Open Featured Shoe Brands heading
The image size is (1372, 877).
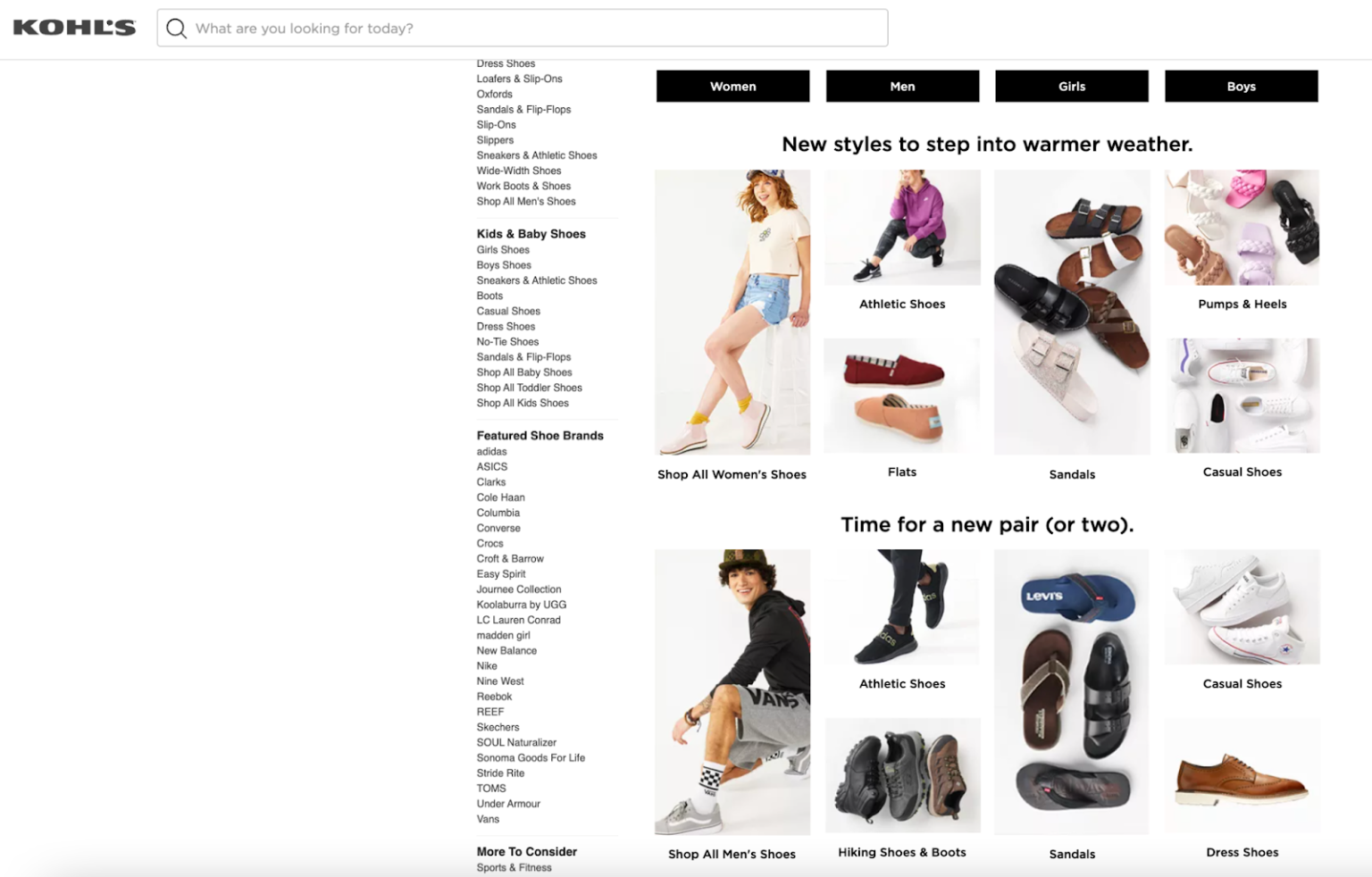point(540,436)
